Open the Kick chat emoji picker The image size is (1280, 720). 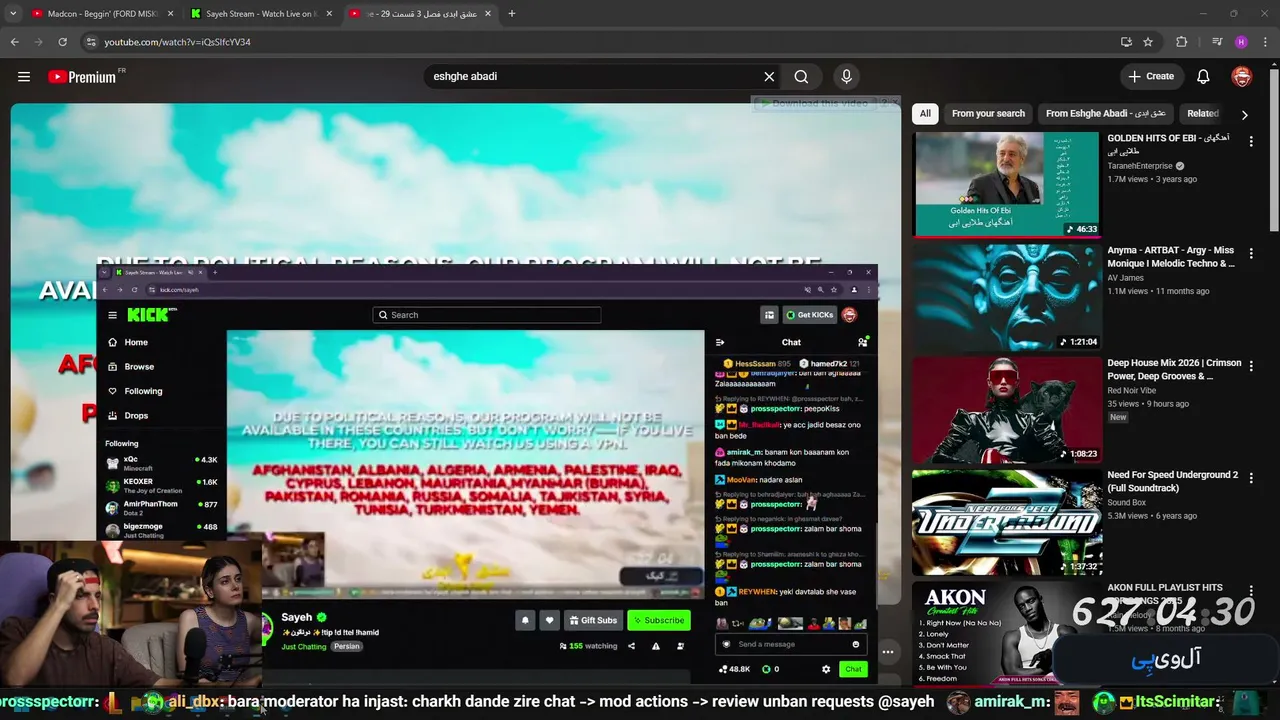point(856,644)
